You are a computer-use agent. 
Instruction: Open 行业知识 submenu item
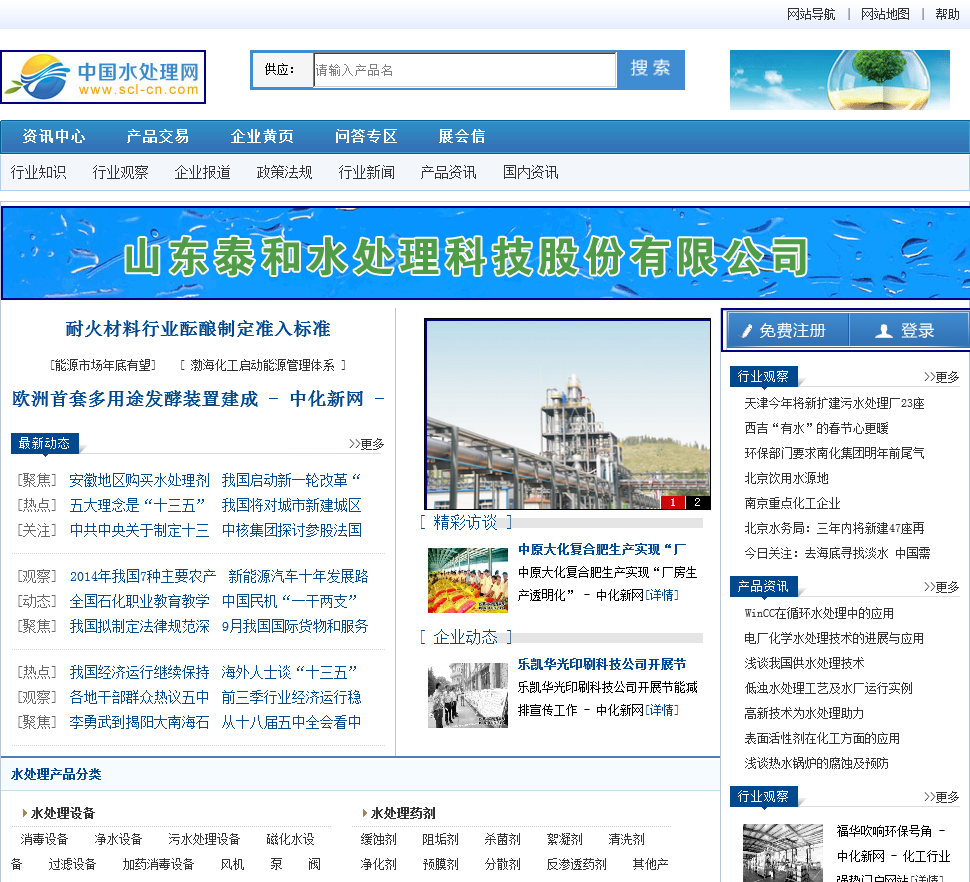pos(38,172)
